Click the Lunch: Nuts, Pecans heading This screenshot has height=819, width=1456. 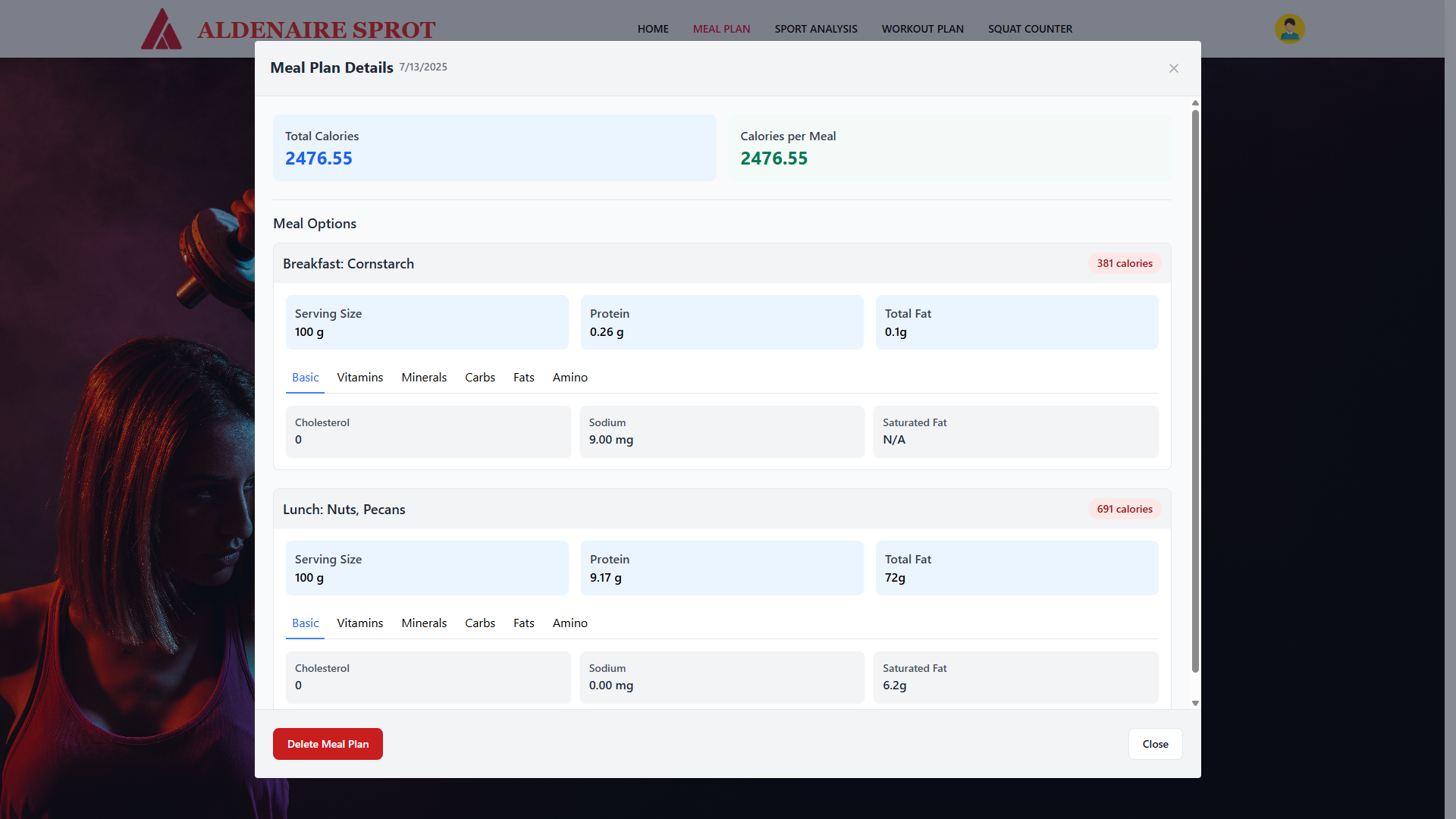[x=344, y=510]
